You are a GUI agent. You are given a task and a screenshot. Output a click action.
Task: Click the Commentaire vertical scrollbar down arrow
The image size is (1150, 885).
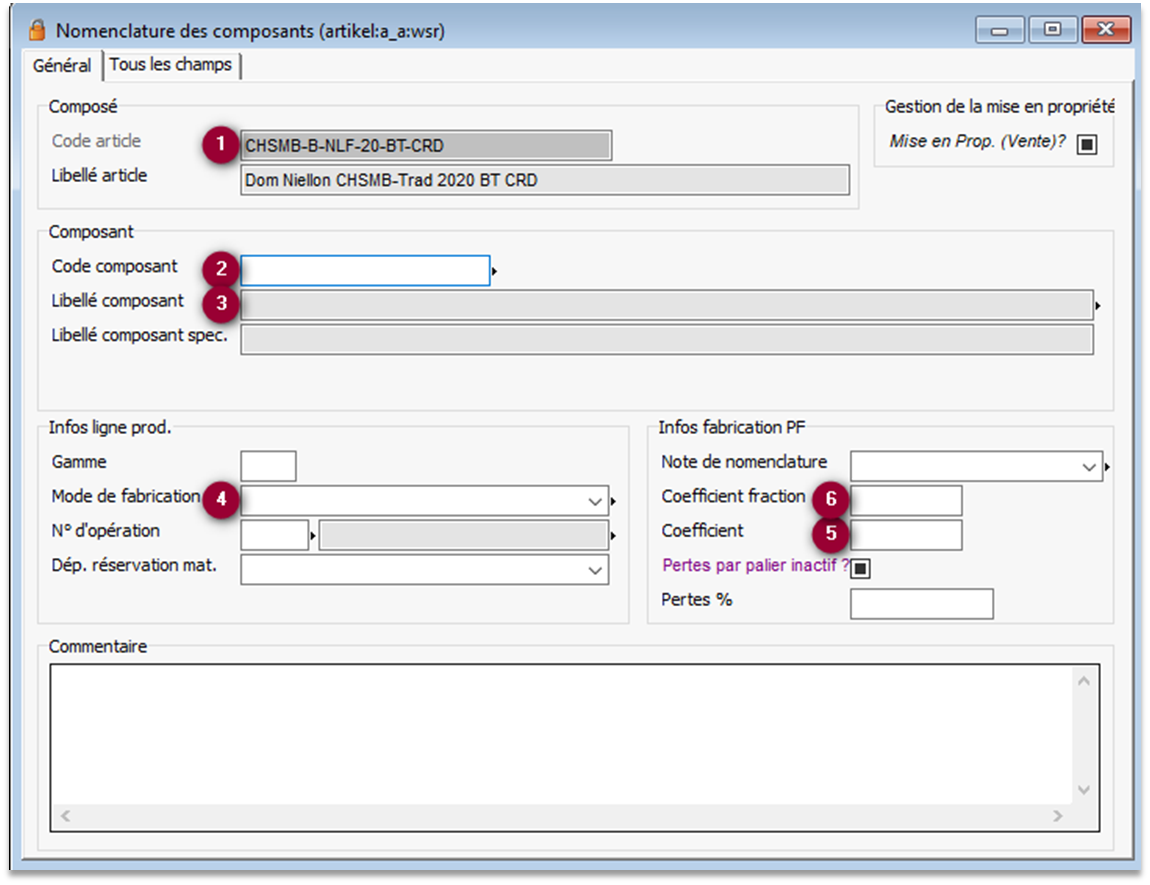(1083, 790)
